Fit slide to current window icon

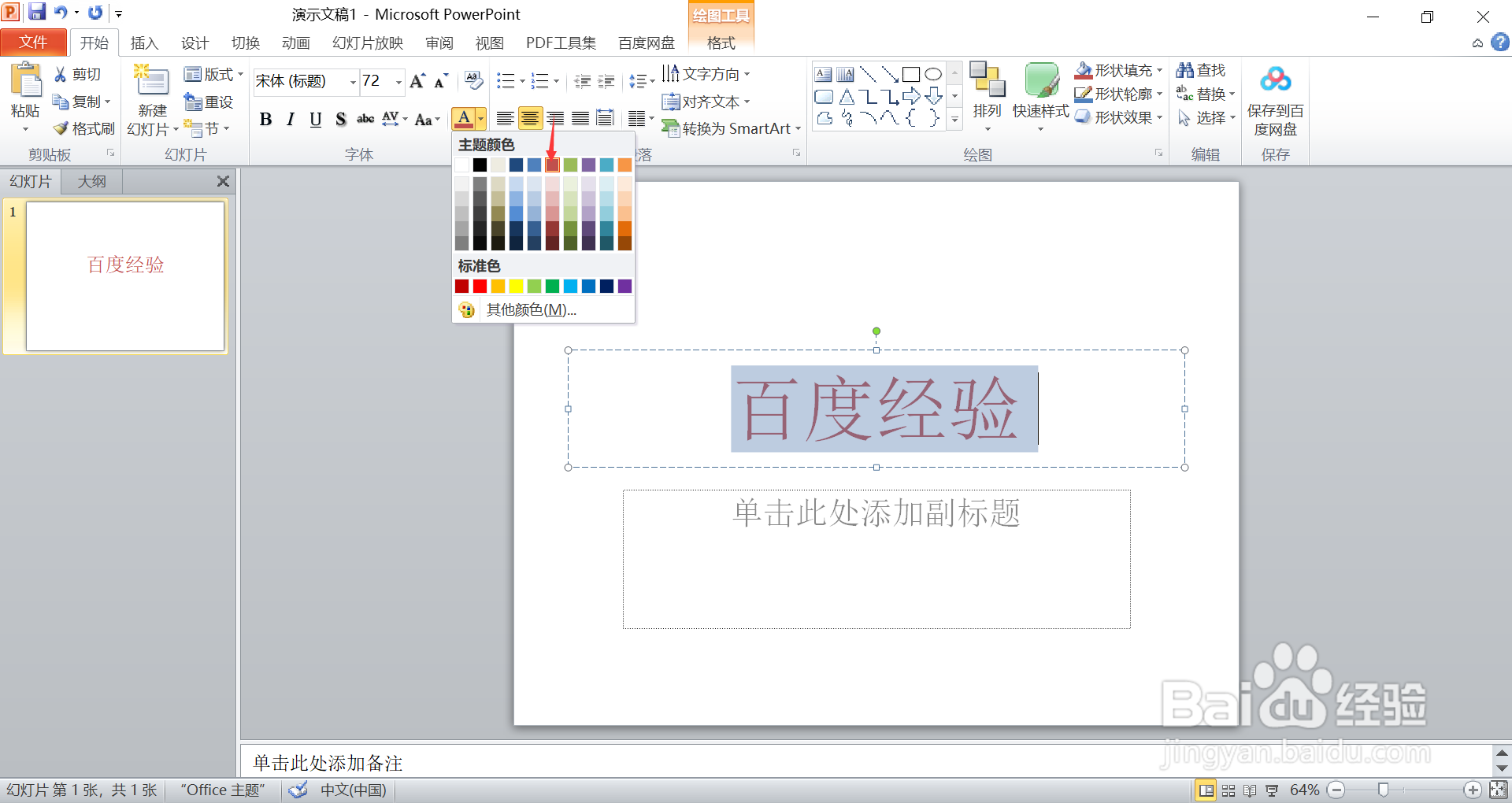tap(1499, 790)
